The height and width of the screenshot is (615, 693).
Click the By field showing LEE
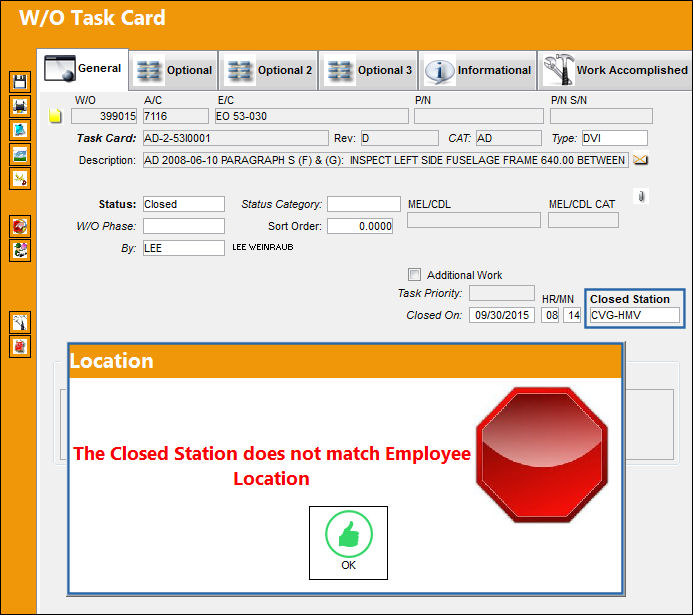(x=183, y=248)
